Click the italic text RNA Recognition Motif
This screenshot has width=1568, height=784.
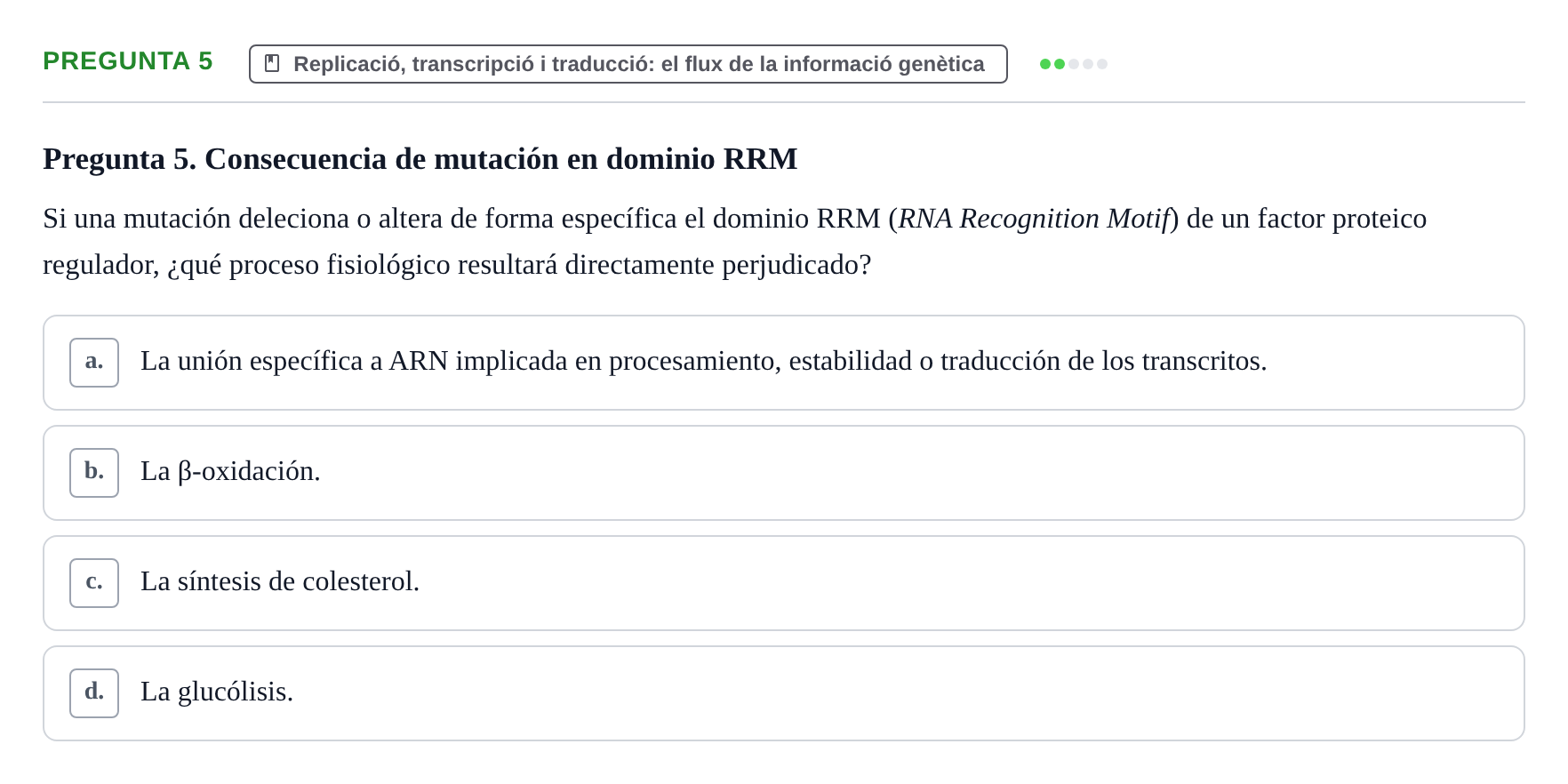tap(1034, 219)
